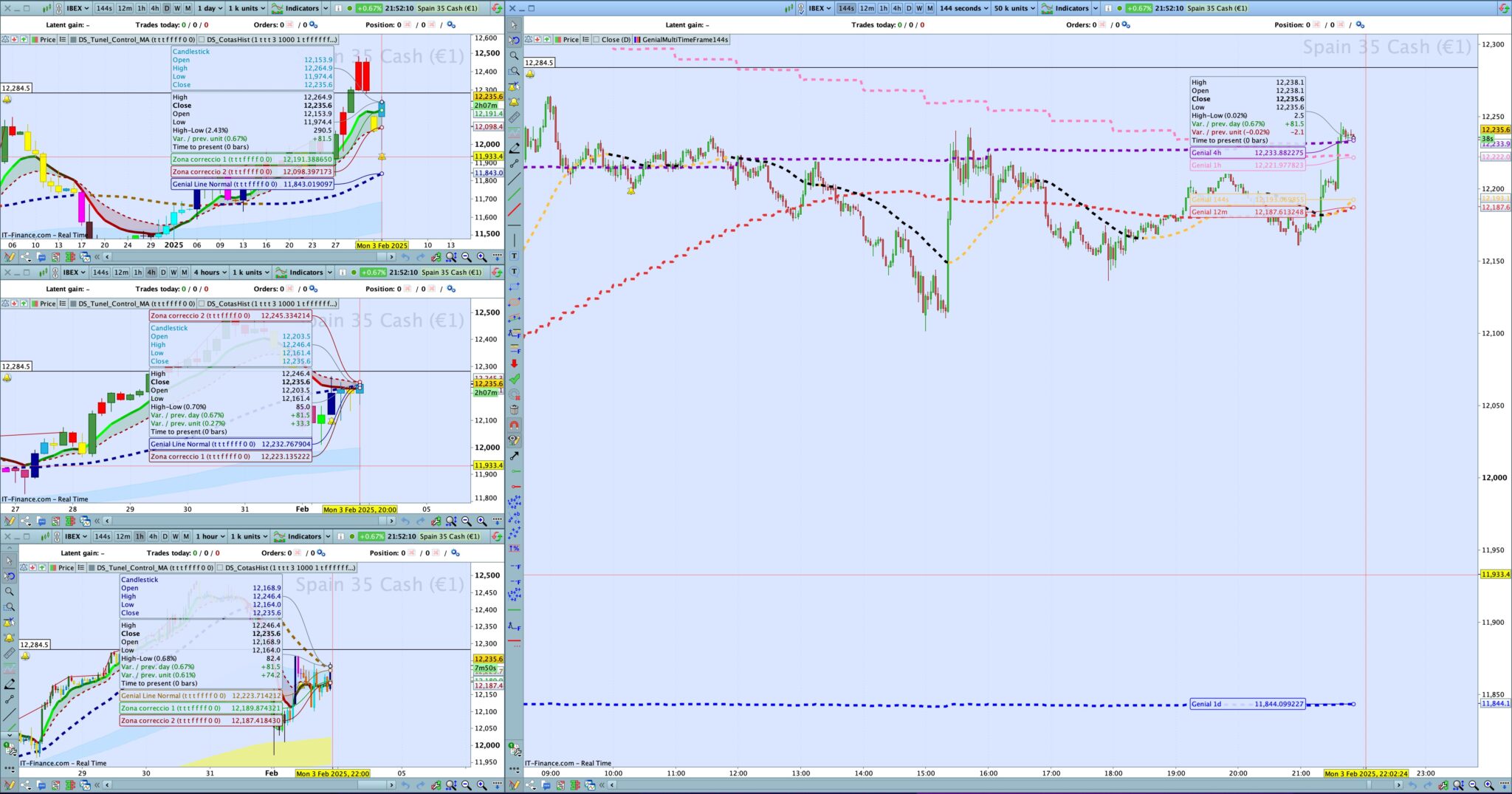
Task: Open the IBEX dropdown in the main 144s chart
Action: (x=819, y=8)
